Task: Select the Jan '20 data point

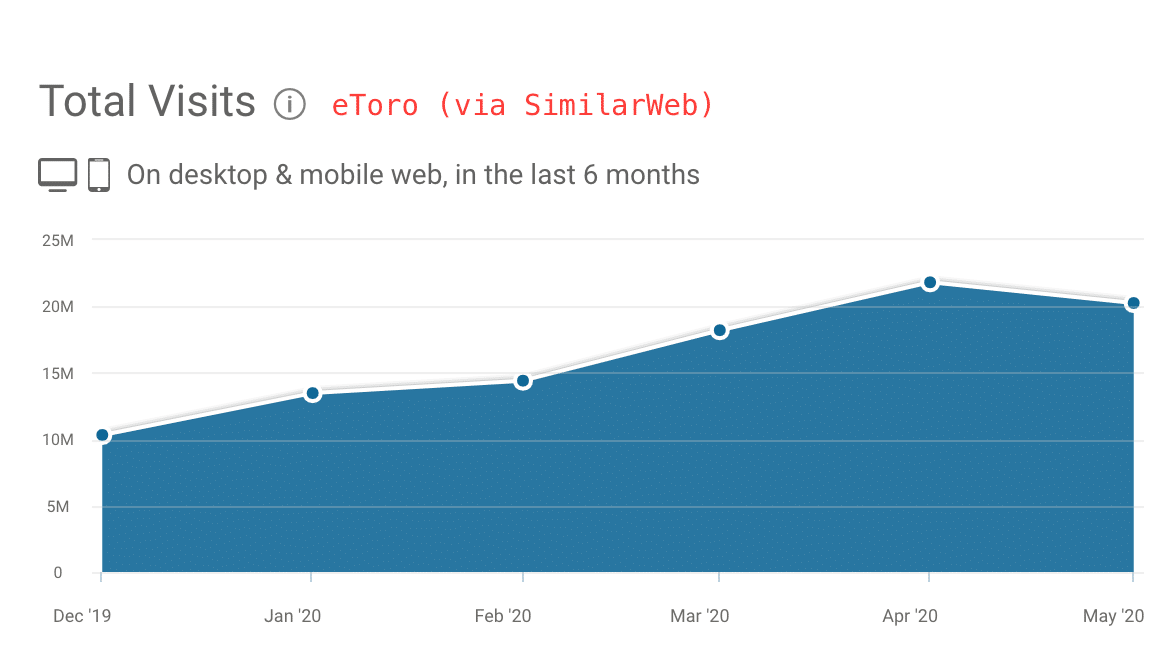Action: point(312,393)
